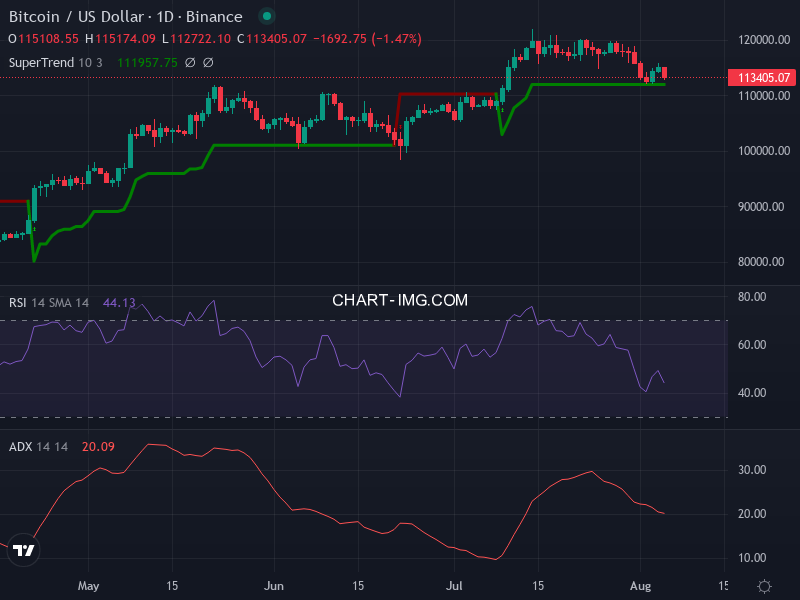Screen dimensions: 800x600
Task: Click open price 115108.55
Action: 48,39
